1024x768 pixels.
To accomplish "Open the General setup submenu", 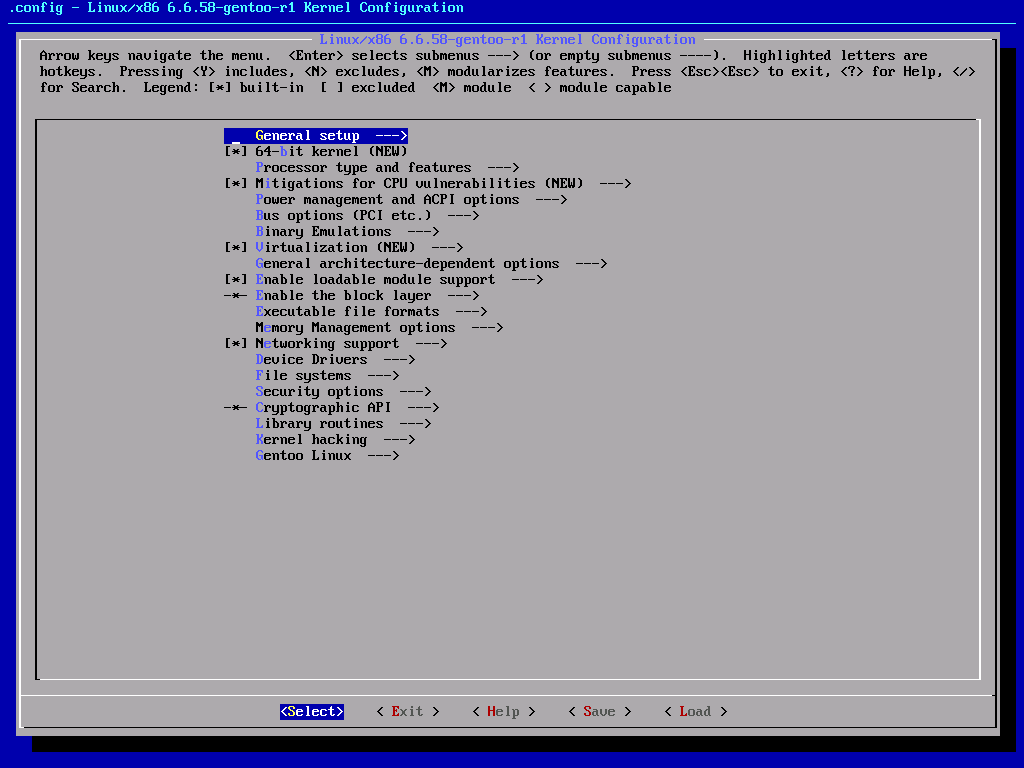I will (315, 136).
